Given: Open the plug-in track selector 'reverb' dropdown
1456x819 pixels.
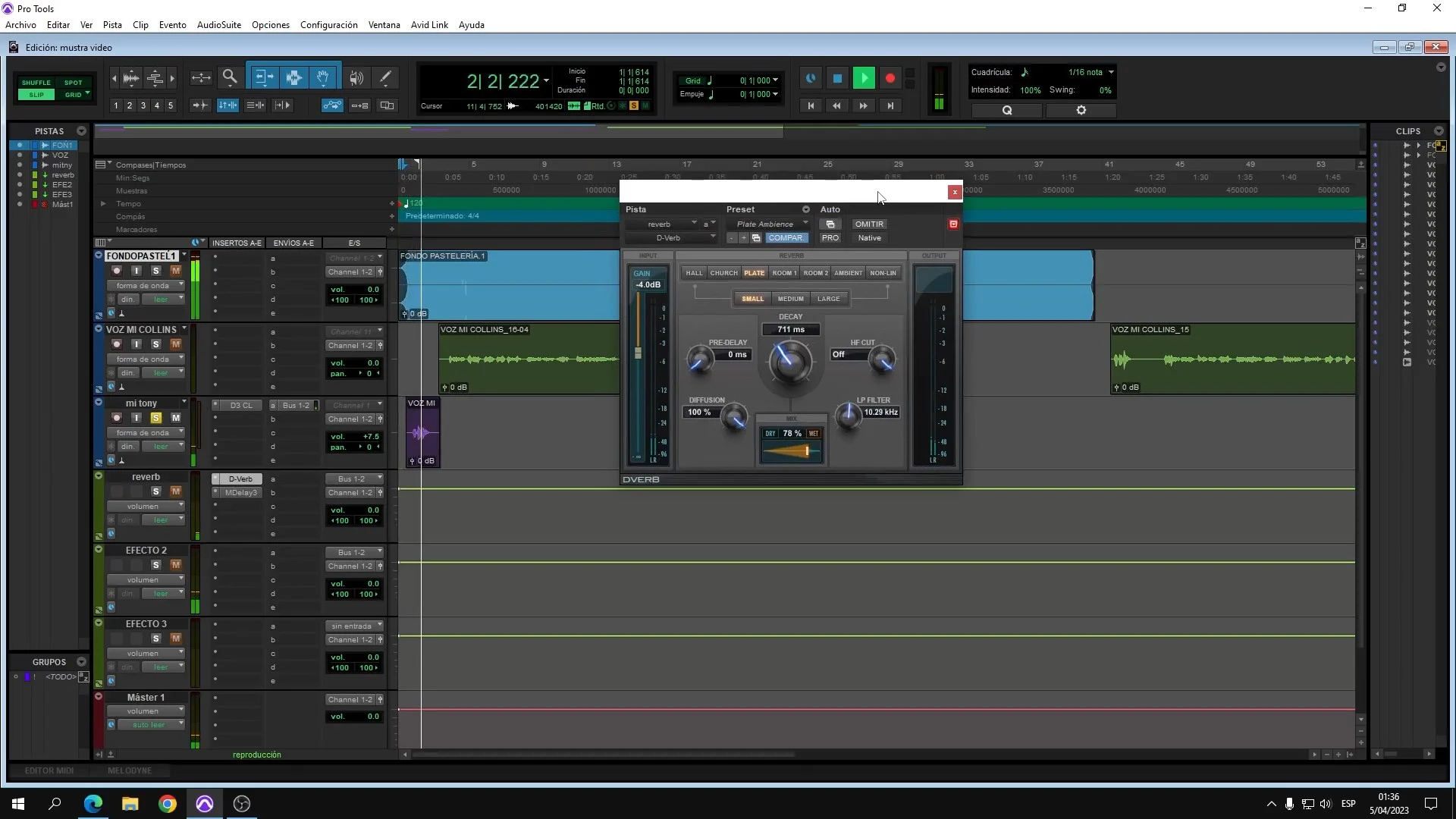Looking at the screenshot, I should pyautogui.click(x=661, y=224).
